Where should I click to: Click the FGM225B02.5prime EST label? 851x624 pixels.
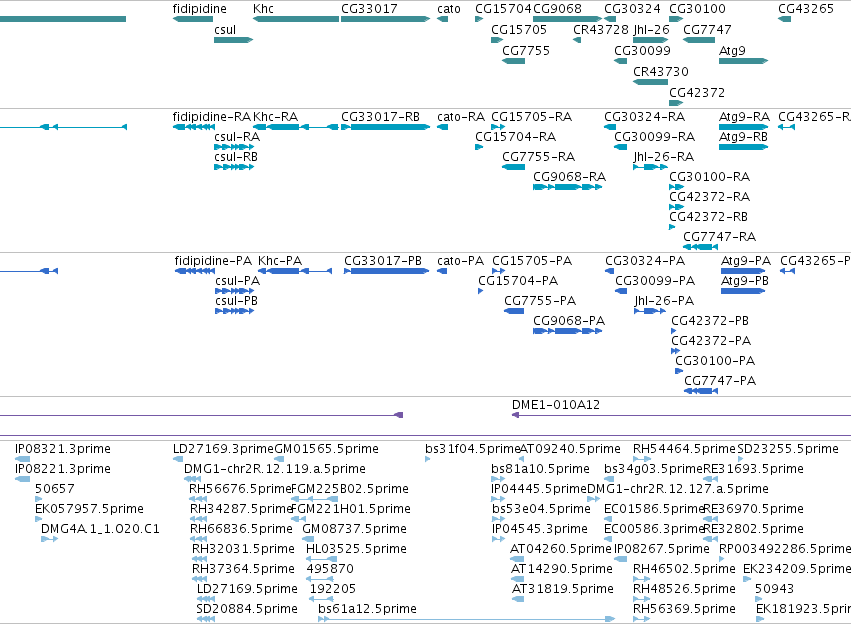(350, 488)
